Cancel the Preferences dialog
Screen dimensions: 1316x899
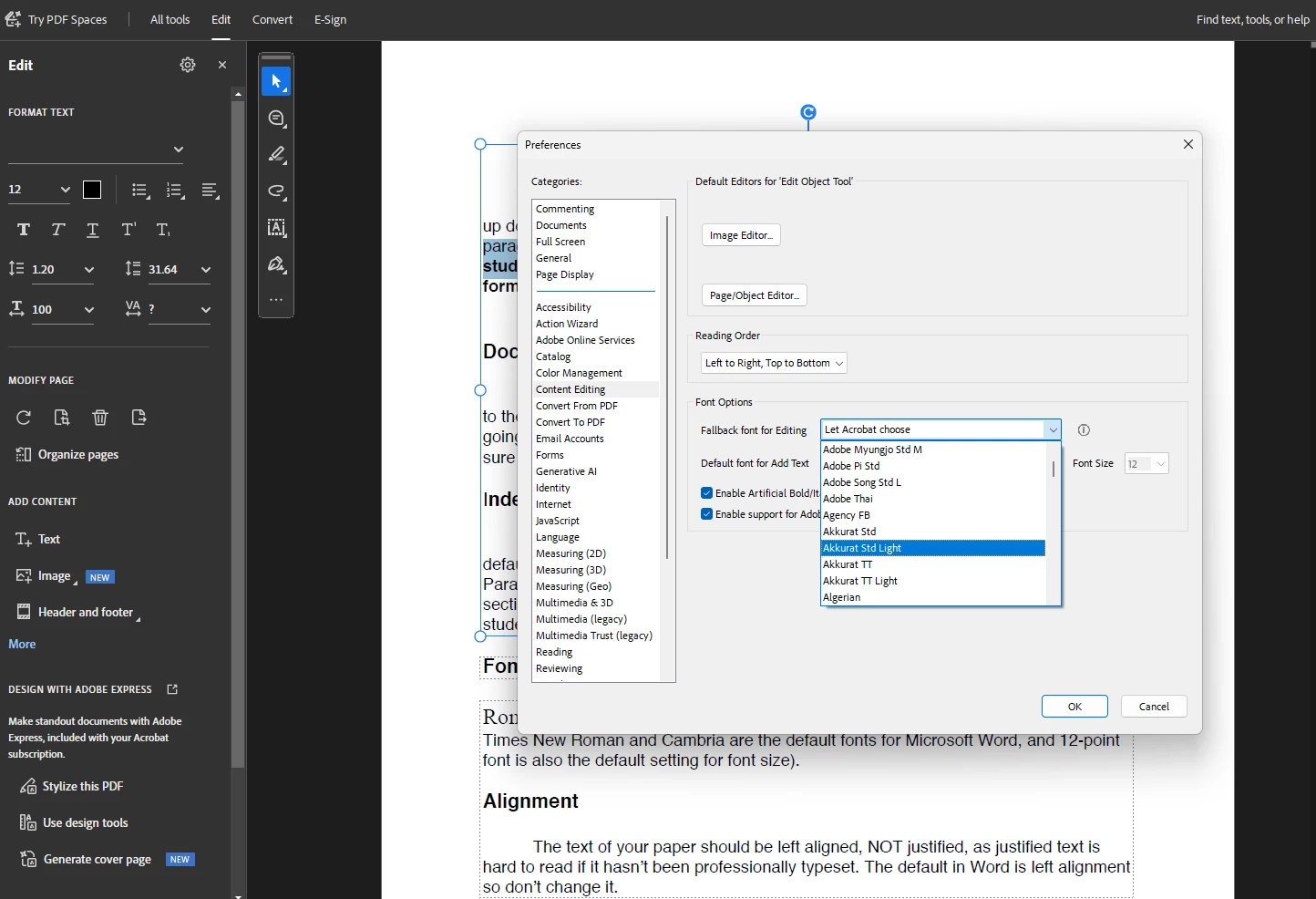1154,707
